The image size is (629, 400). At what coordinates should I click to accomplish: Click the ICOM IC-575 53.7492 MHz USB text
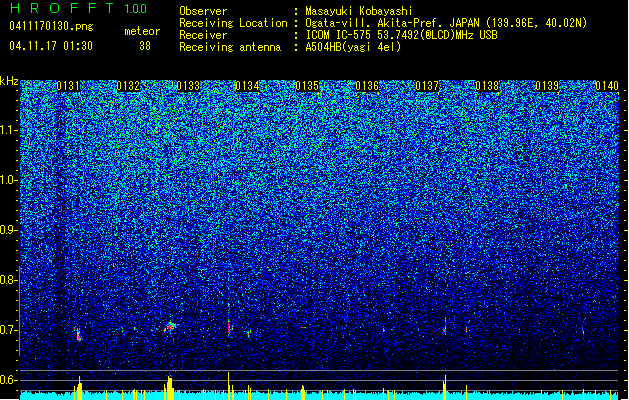(401, 35)
